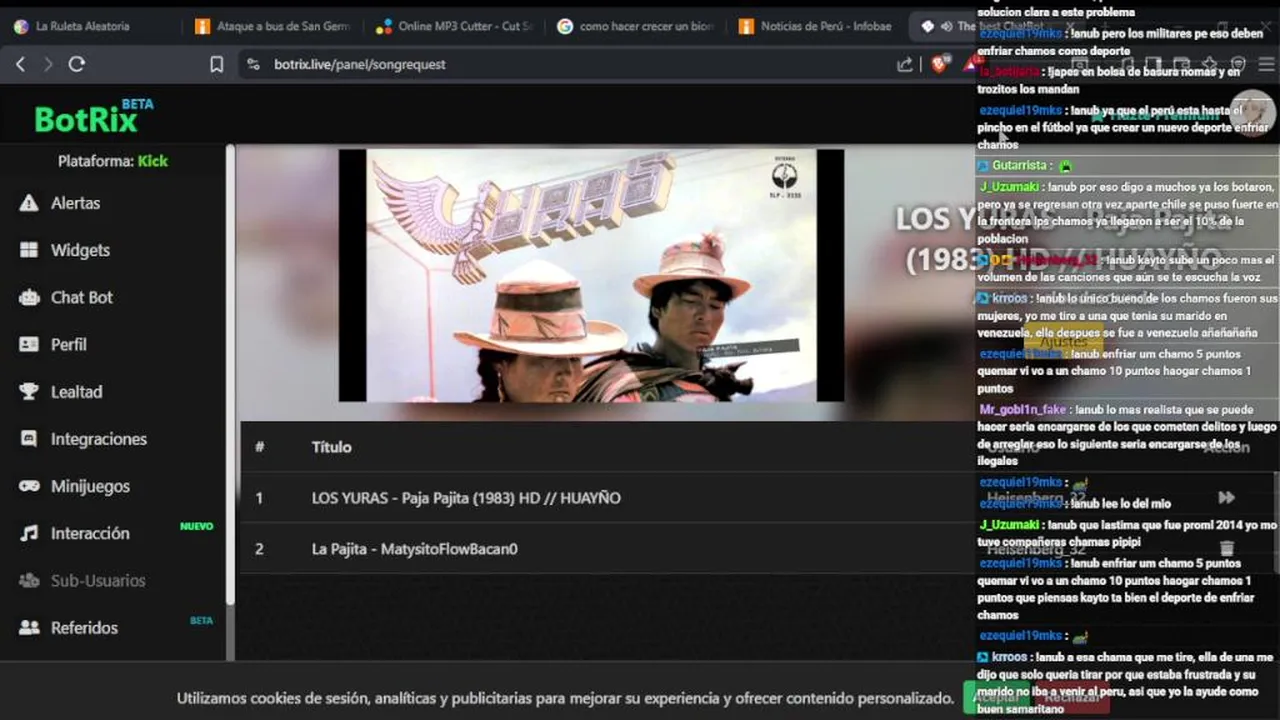Viewport: 1280px width, 720px height.
Task: Click the Interacción music note icon
Action: coord(29,533)
